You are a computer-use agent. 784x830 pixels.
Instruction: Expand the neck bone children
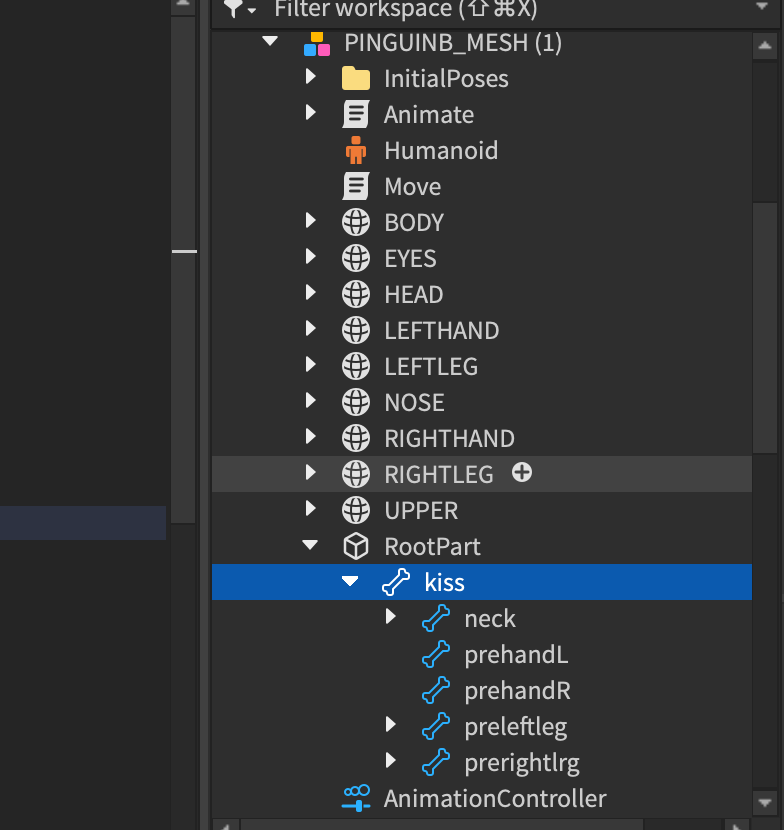391,618
